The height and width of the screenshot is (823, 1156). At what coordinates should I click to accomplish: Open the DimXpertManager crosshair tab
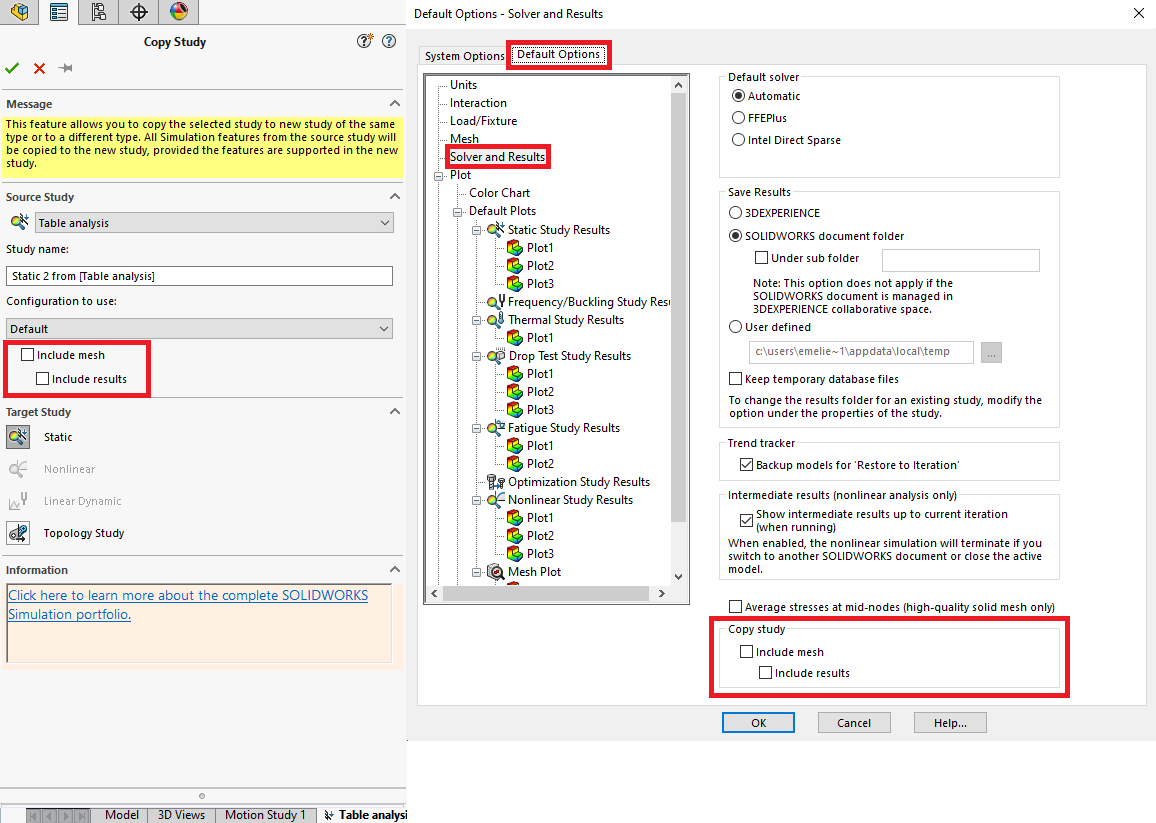tap(138, 12)
